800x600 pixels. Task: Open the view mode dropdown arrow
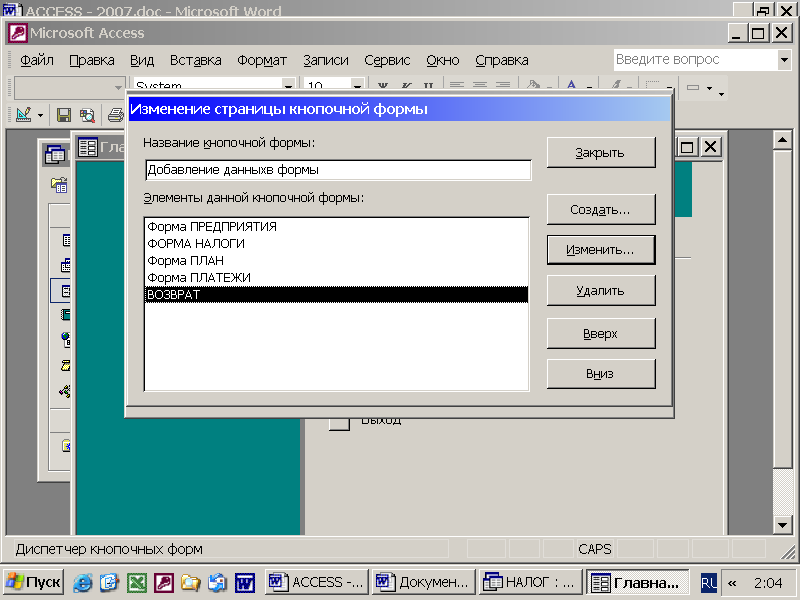pyautogui.click(x=40, y=115)
